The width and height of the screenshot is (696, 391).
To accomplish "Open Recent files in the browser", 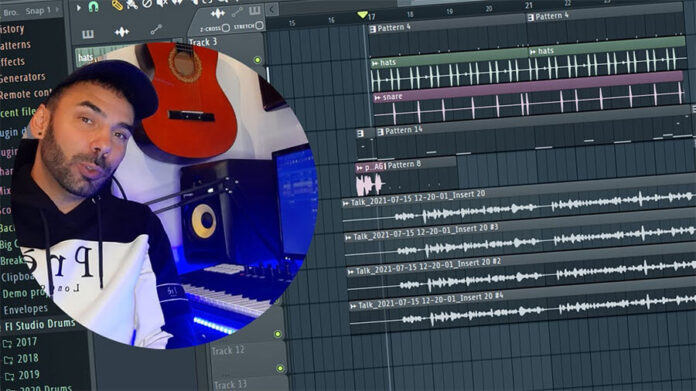I will tap(18, 112).
